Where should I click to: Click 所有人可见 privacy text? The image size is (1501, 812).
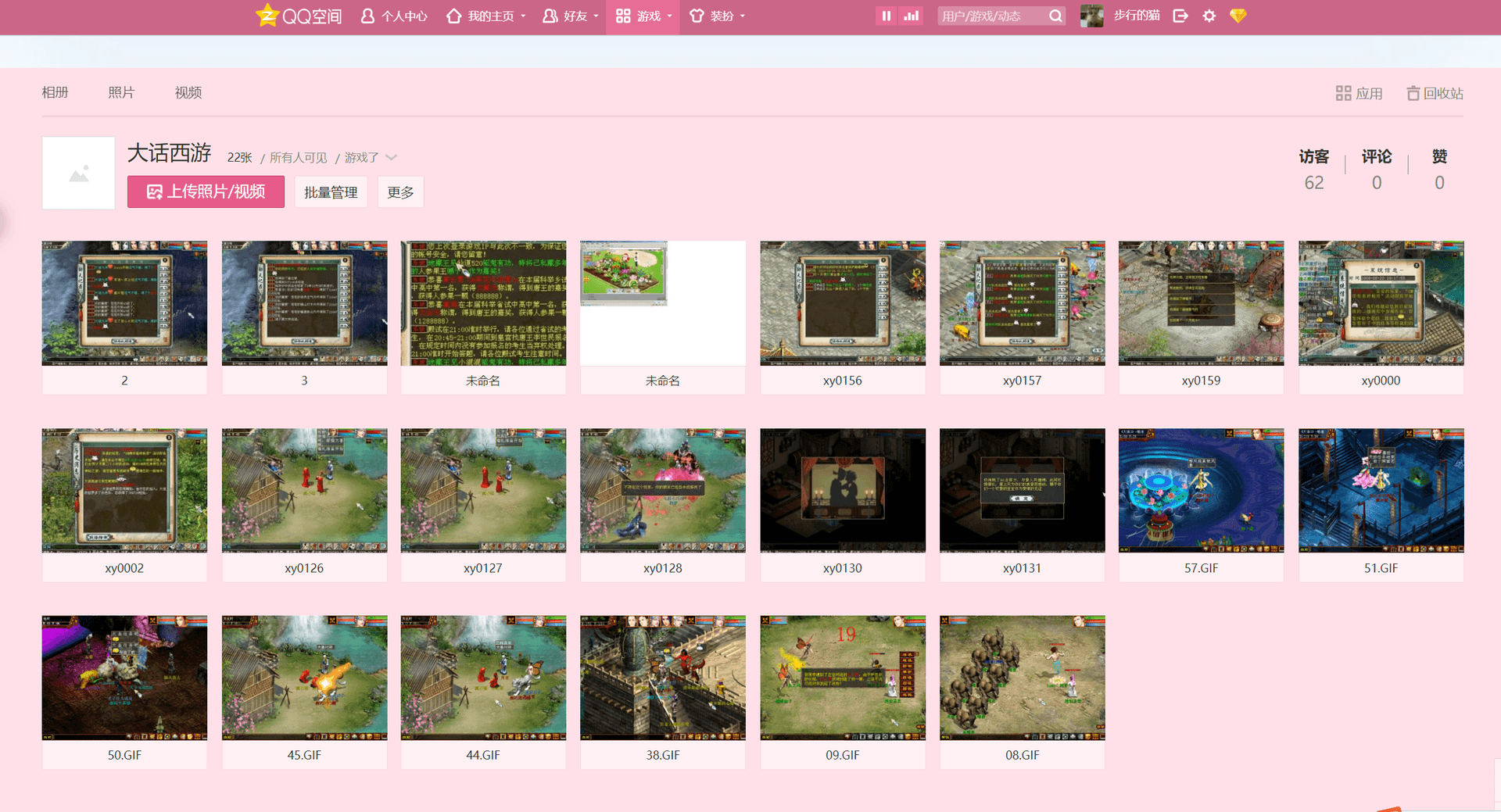299,157
